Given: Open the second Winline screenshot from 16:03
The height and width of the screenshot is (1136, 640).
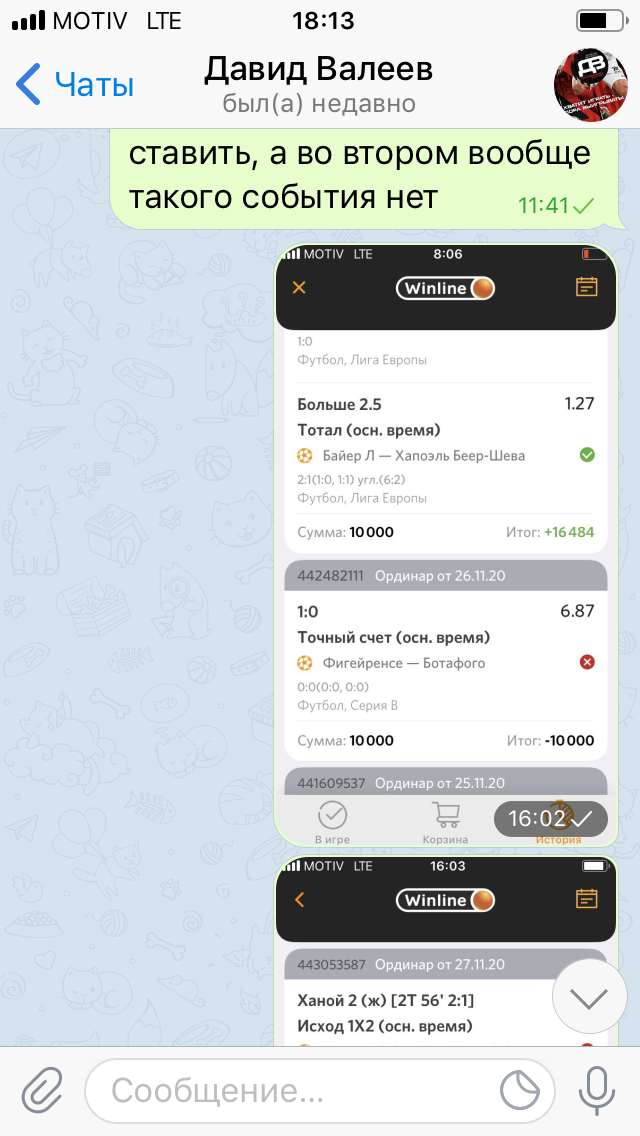Looking at the screenshot, I should (x=446, y=951).
